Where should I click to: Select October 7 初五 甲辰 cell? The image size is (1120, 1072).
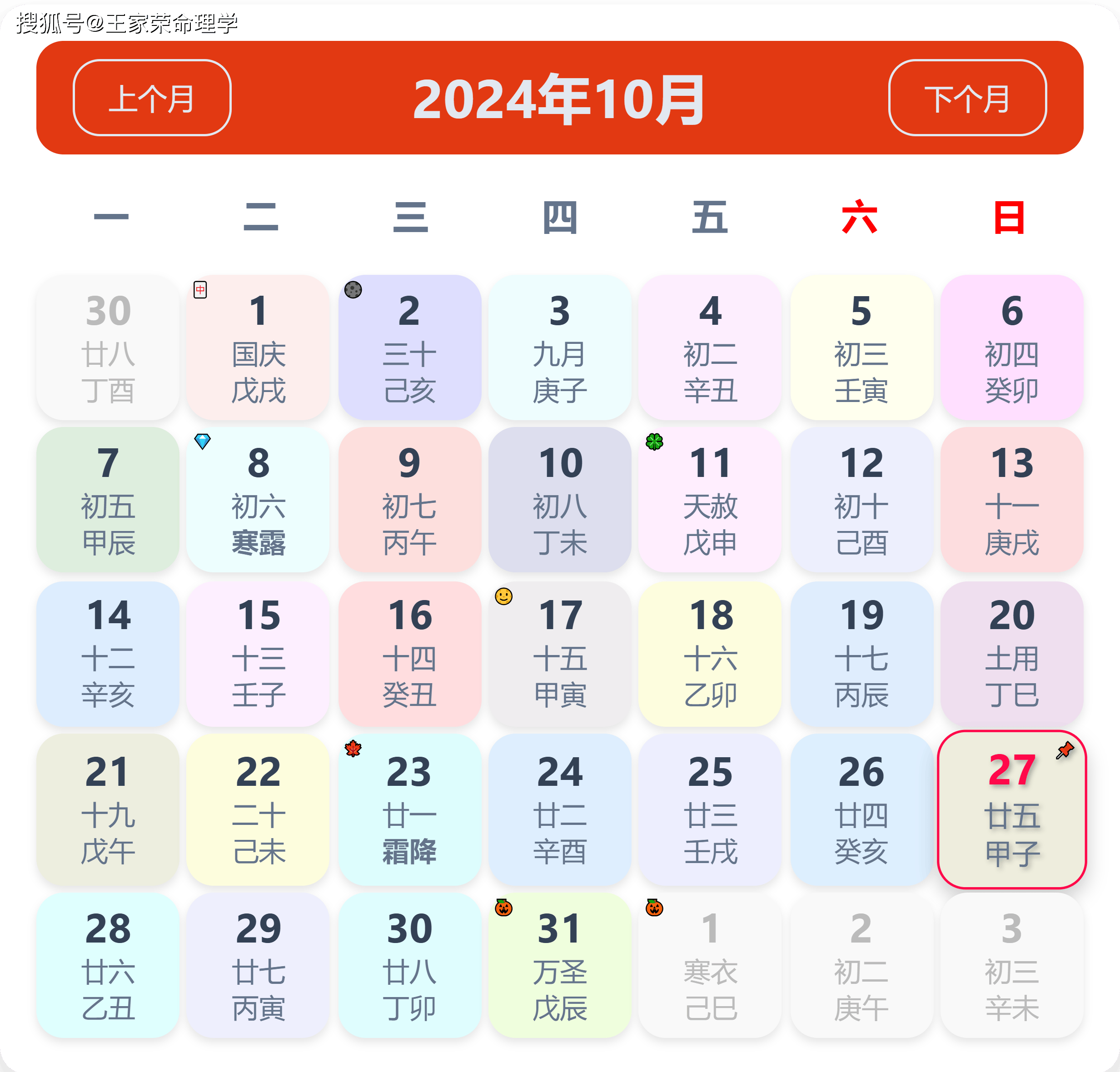pos(108,500)
